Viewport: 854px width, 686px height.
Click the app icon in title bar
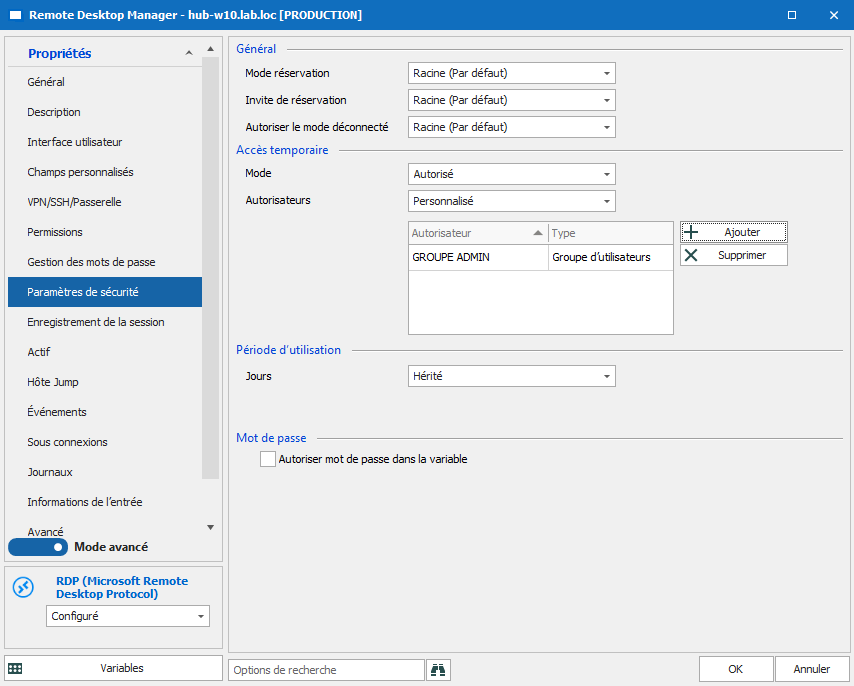[15, 15]
